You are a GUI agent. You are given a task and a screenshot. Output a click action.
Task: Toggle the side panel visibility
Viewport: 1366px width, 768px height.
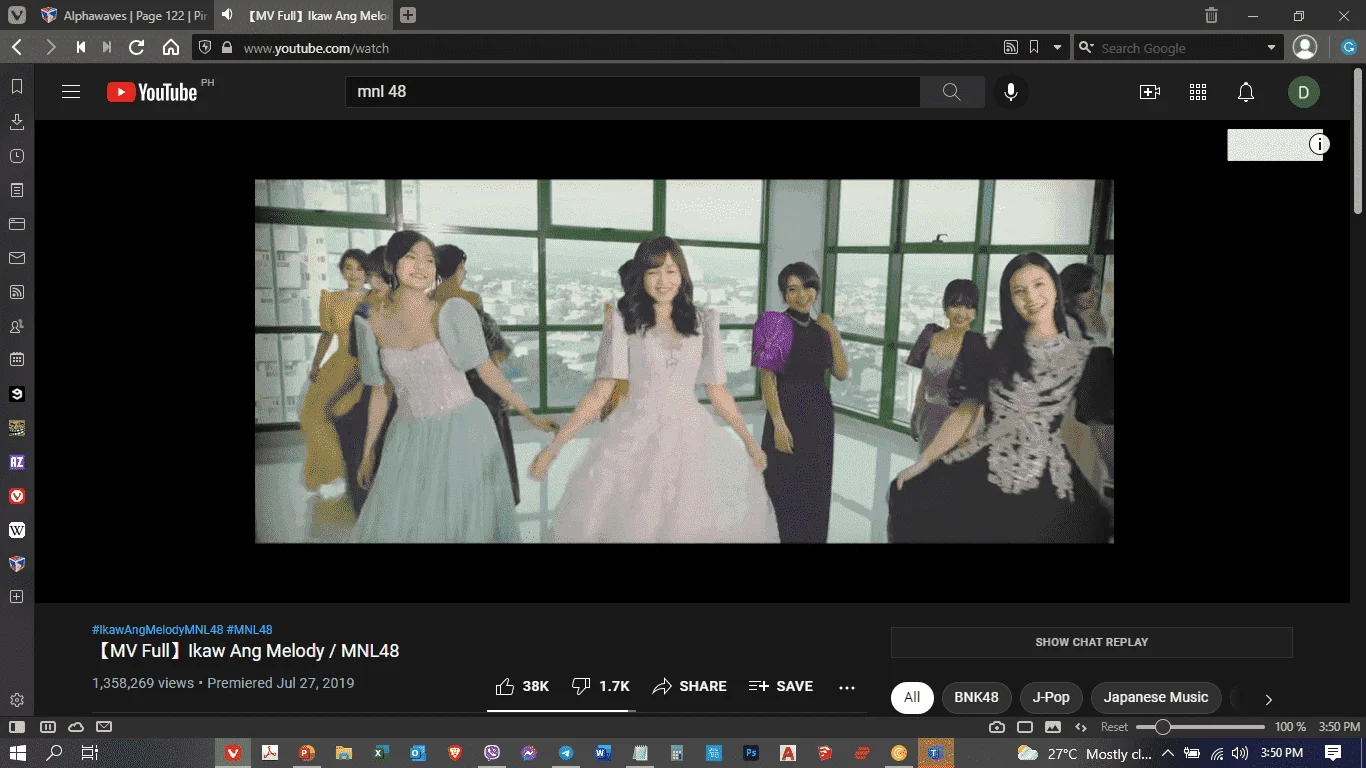[17, 727]
